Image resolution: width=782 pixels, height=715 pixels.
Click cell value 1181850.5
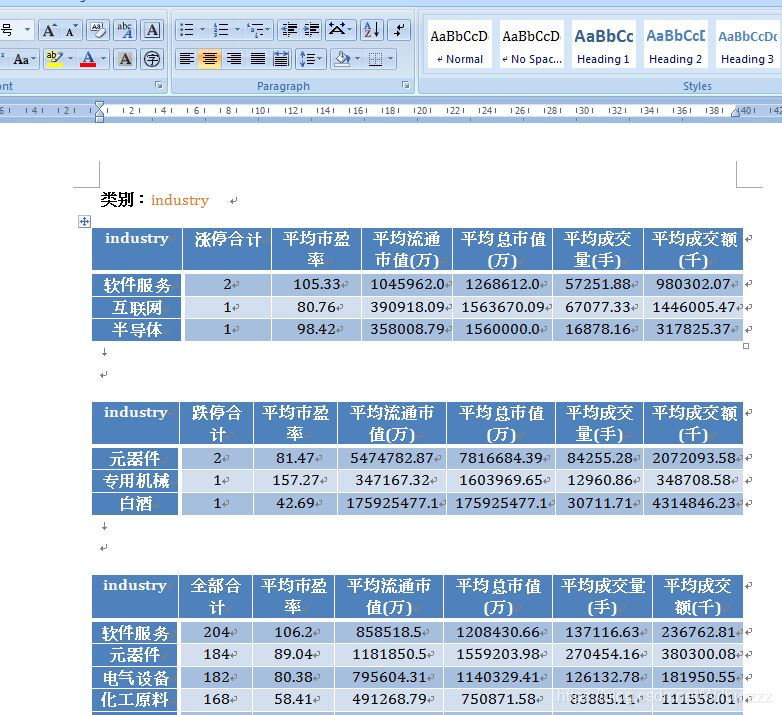(390, 654)
